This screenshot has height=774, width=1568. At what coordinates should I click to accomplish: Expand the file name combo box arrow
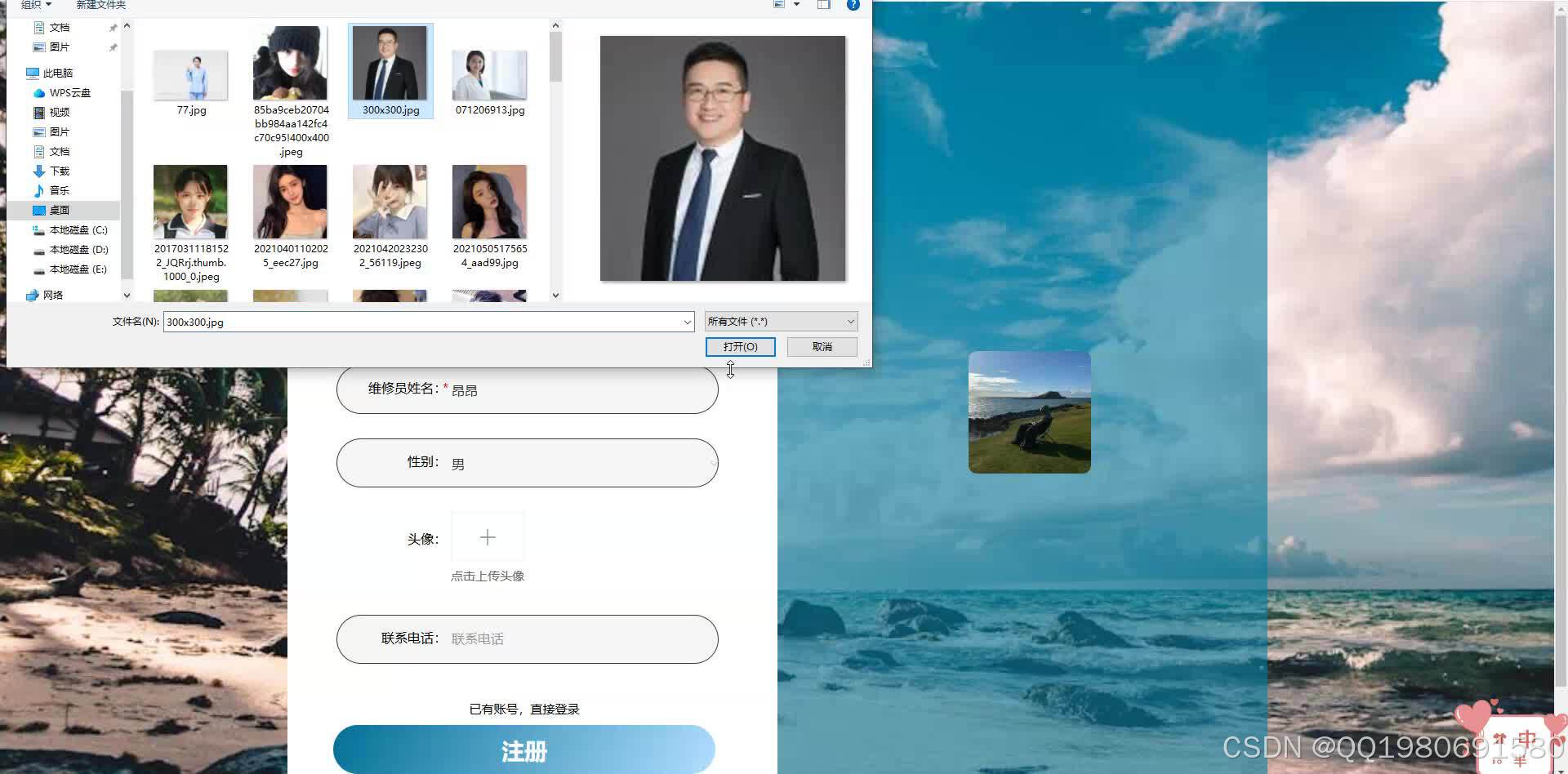pos(687,322)
